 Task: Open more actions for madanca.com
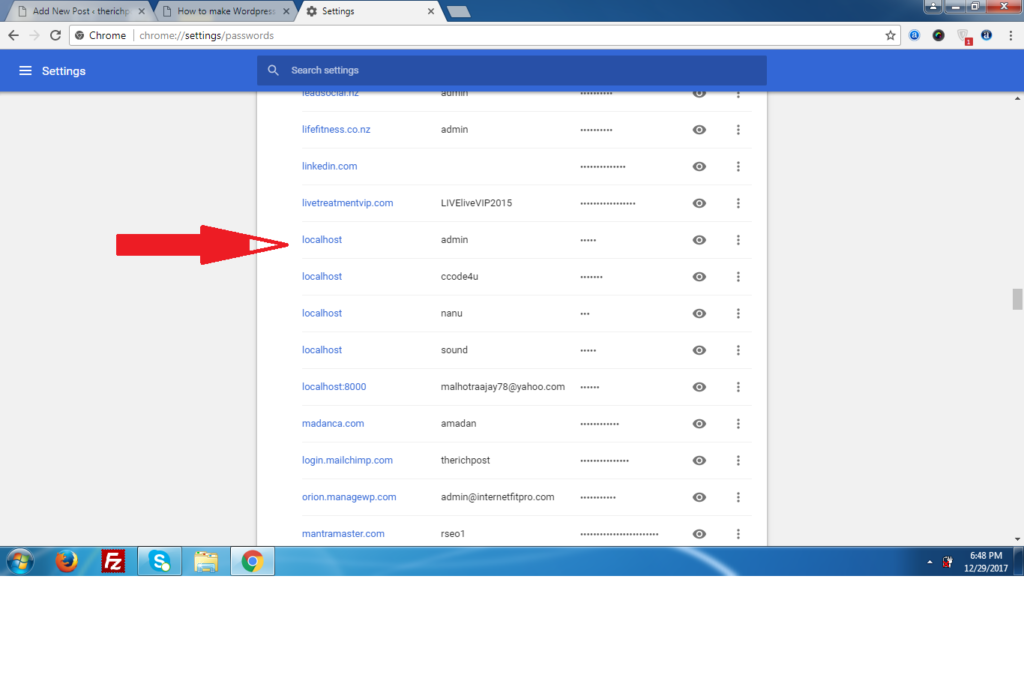[x=738, y=423]
